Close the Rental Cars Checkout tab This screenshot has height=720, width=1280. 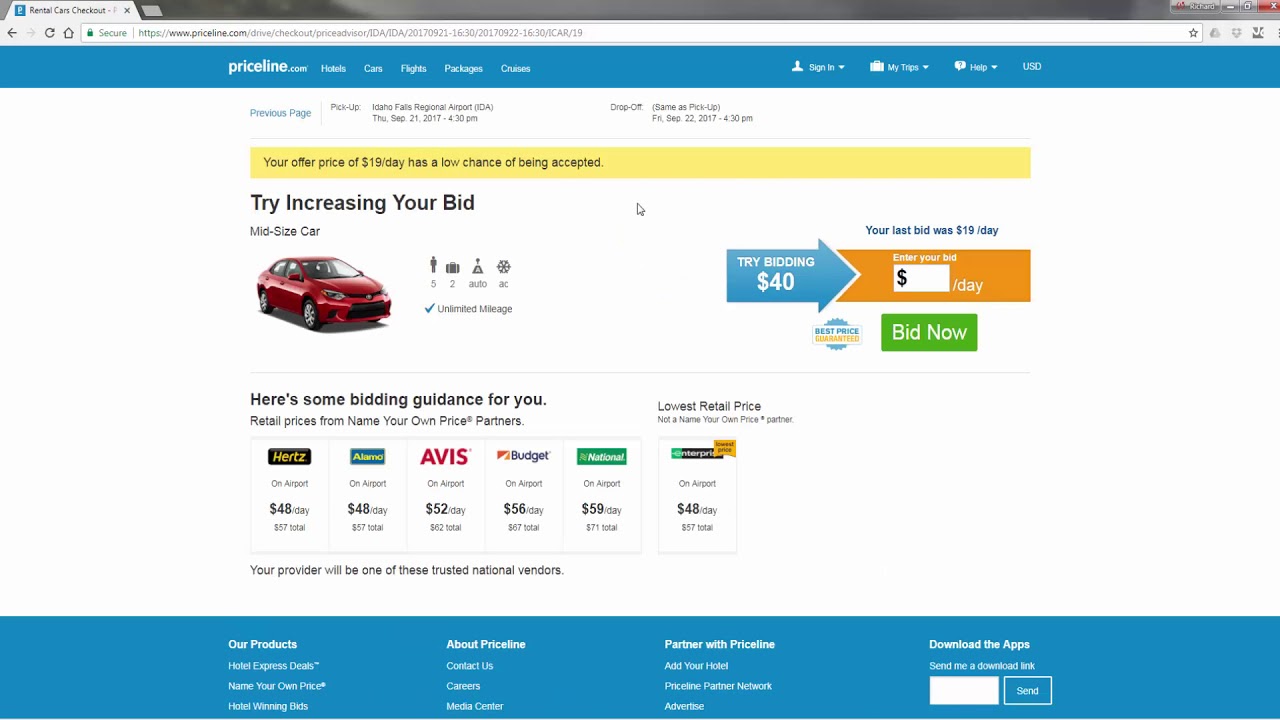[127, 10]
